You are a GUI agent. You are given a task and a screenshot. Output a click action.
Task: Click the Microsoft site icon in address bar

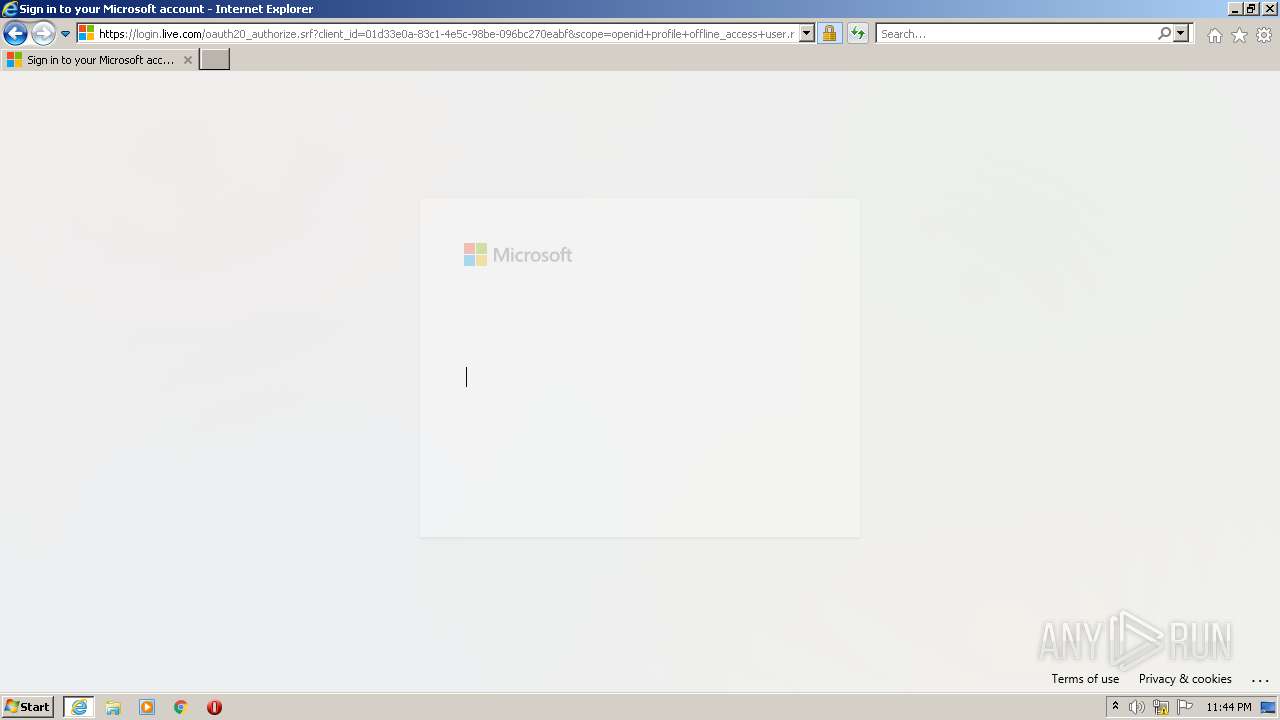click(86, 34)
